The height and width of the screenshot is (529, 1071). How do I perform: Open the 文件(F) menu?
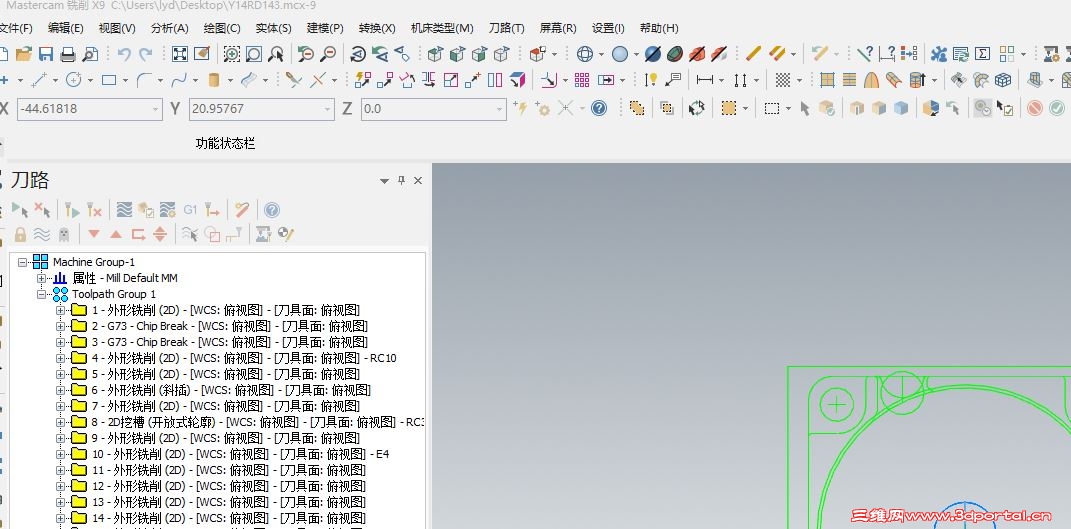(x=15, y=28)
